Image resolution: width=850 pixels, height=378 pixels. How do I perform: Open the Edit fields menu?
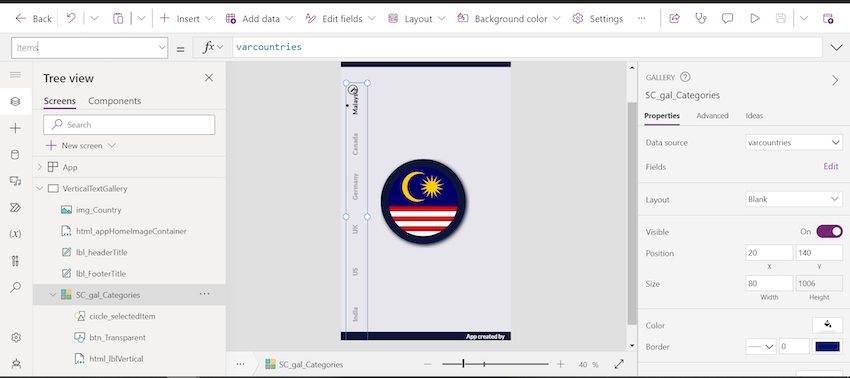pos(340,18)
